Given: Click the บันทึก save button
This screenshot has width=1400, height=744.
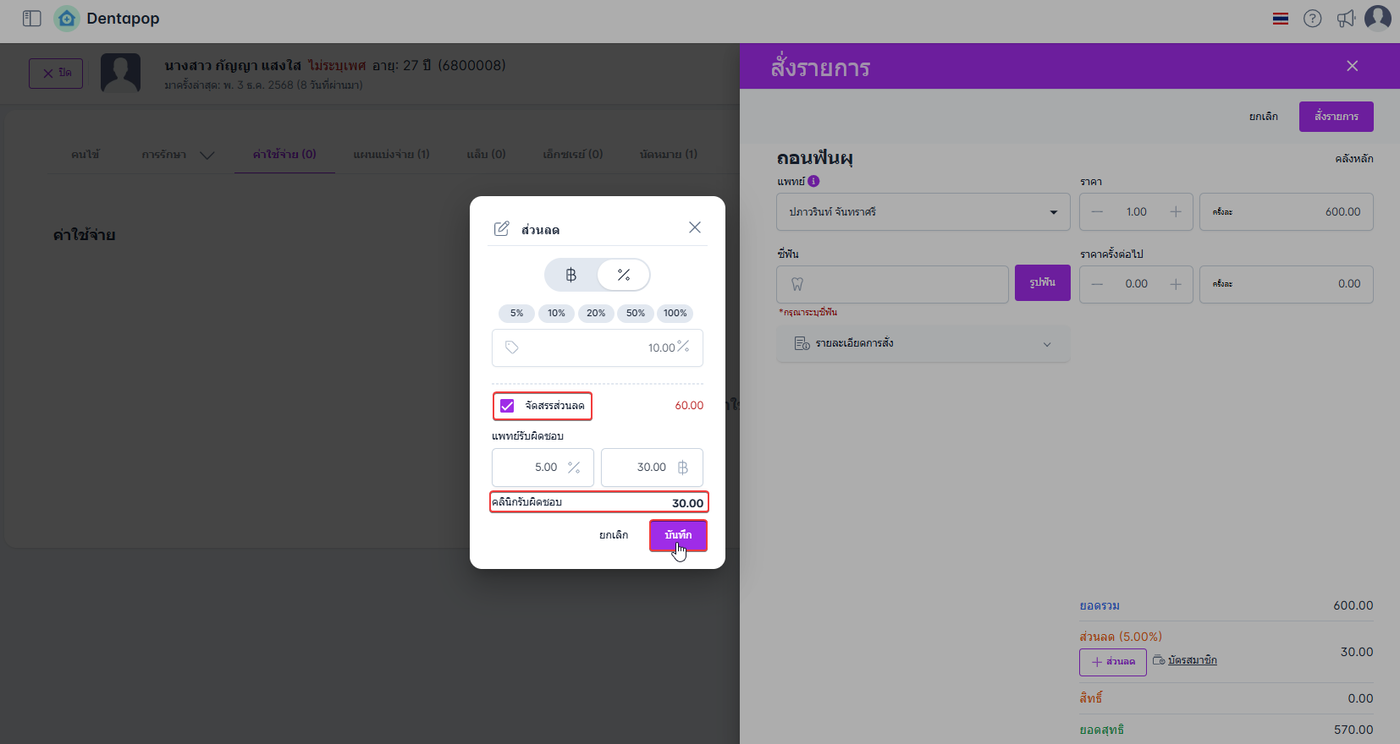Looking at the screenshot, I should coord(678,535).
